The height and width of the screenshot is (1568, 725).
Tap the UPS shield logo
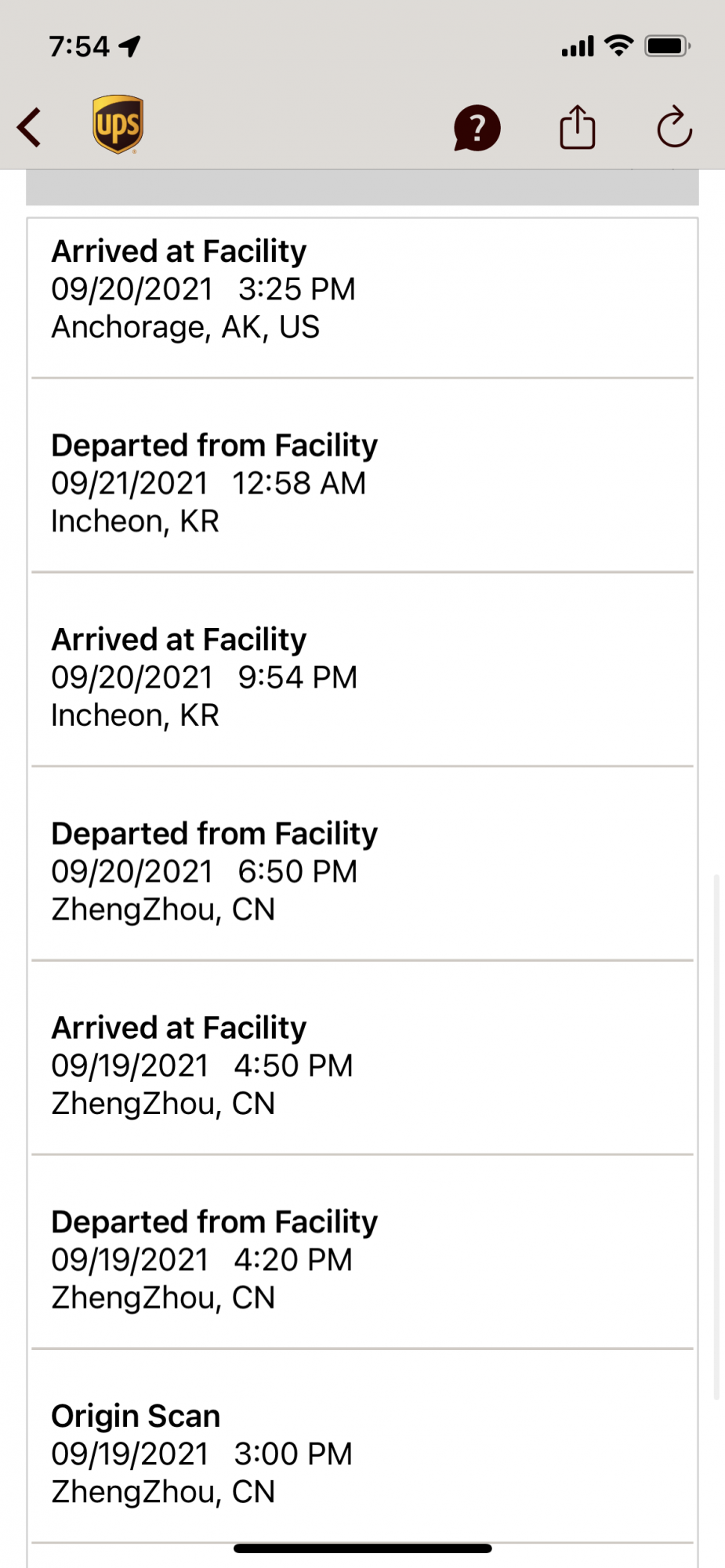click(118, 125)
